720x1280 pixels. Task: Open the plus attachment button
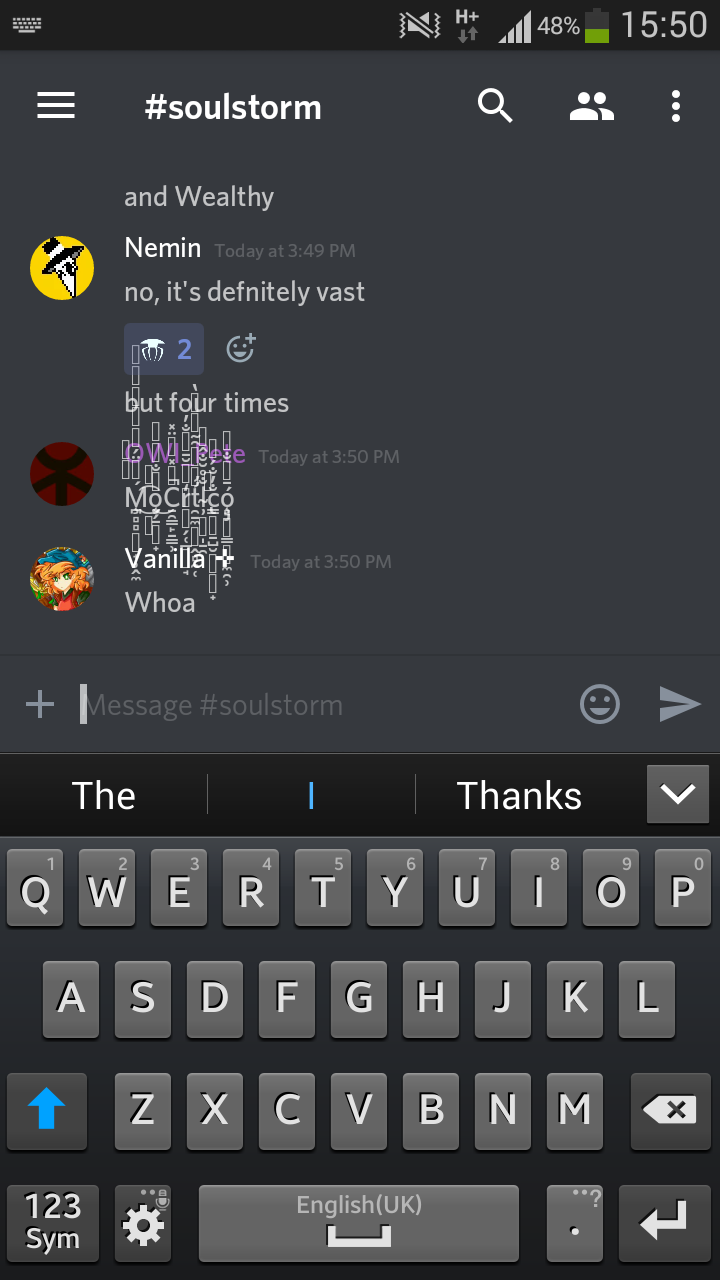click(x=40, y=704)
